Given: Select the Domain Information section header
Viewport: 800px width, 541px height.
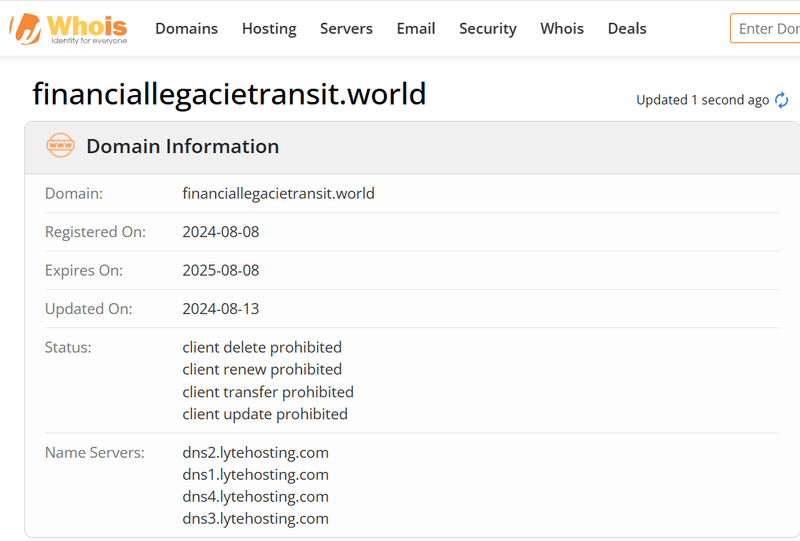Looking at the screenshot, I should pos(182,146).
